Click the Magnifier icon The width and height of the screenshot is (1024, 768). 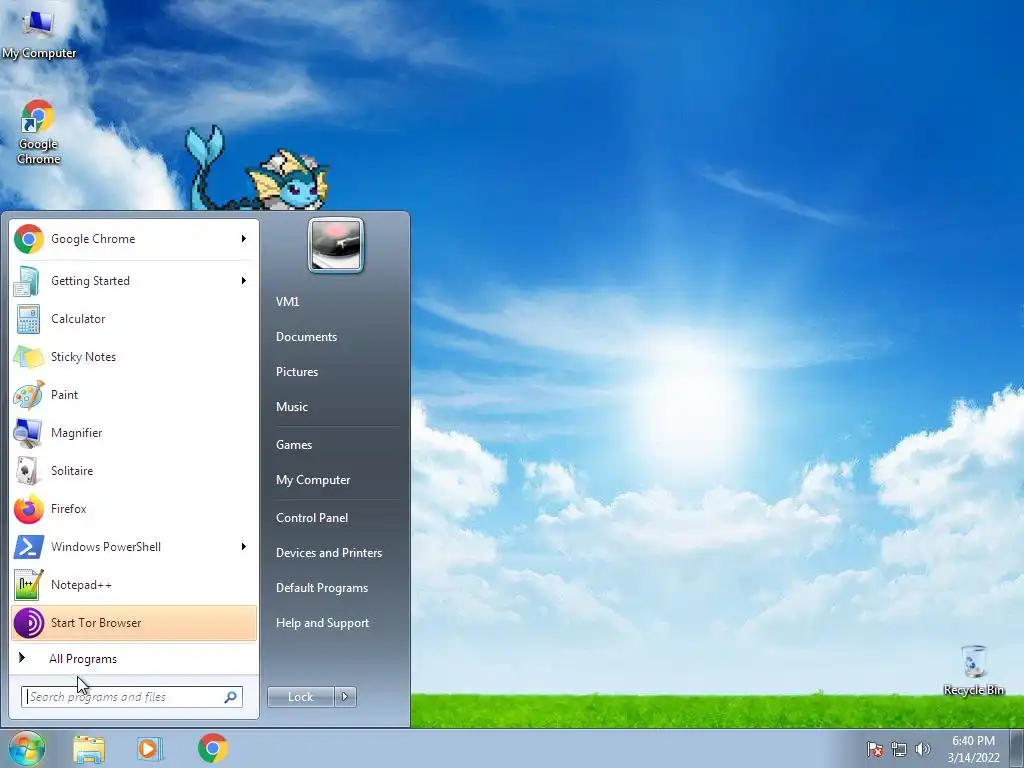(29, 432)
